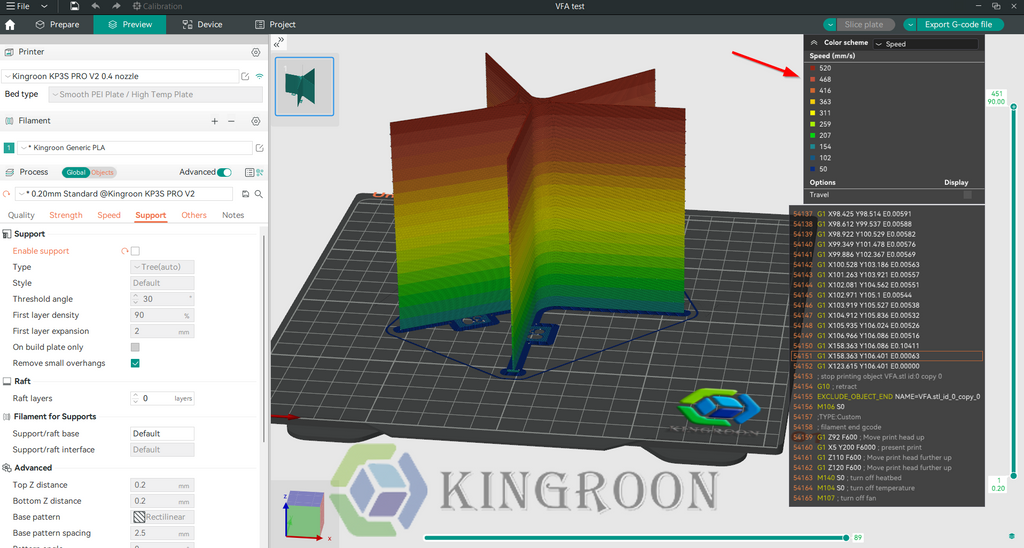1024x548 pixels.
Task: Reset process preset with orange arrow icon
Action: click(7, 194)
